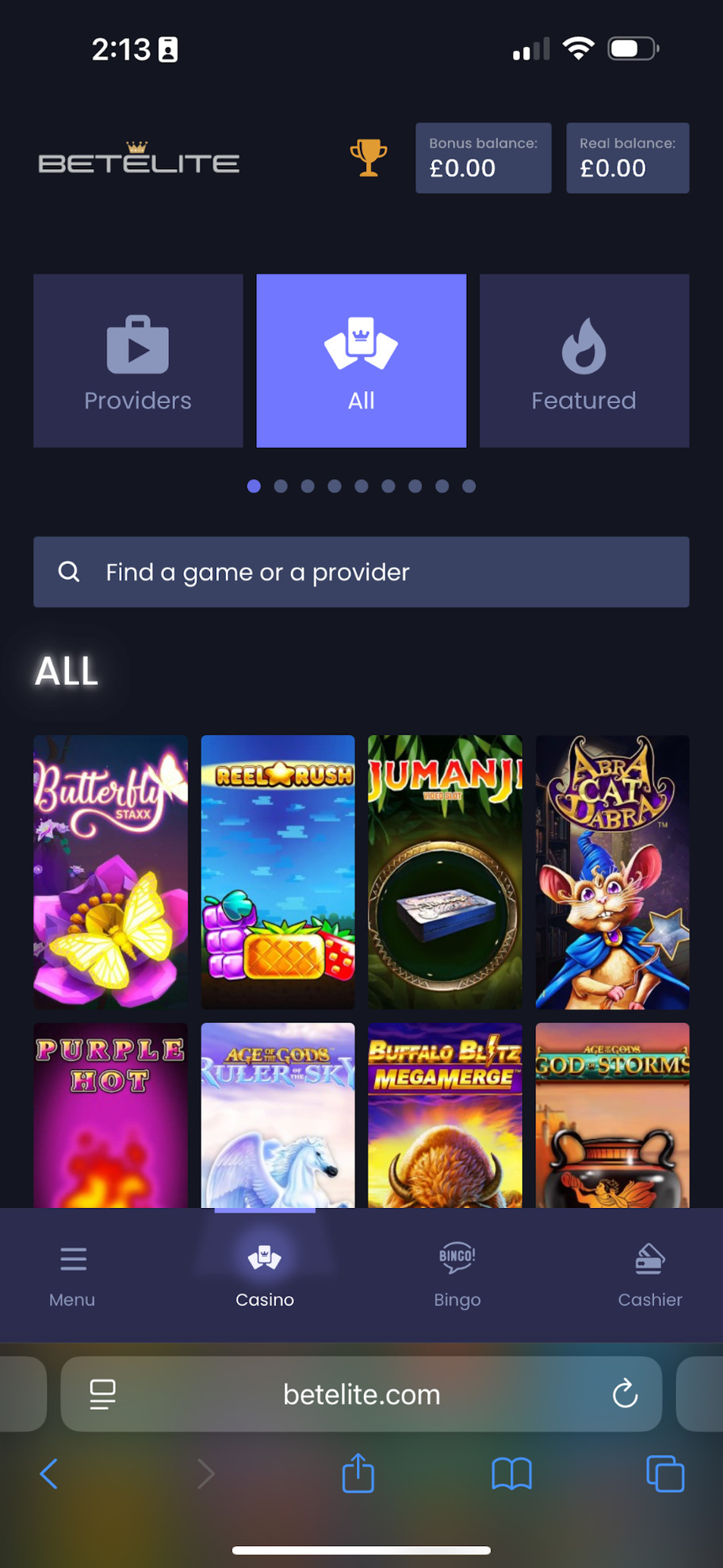Select the fifth carousel page dot
The width and height of the screenshot is (723, 1568).
pyautogui.click(x=361, y=486)
